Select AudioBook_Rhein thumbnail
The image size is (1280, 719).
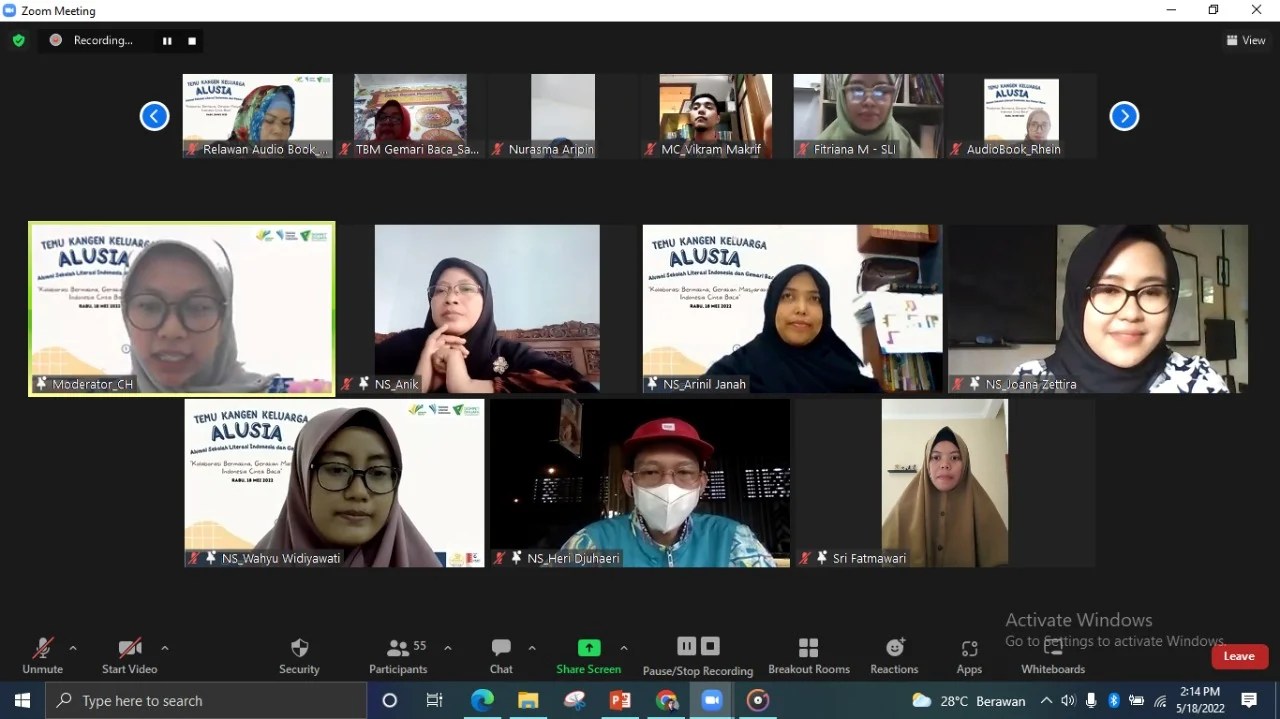point(1021,116)
